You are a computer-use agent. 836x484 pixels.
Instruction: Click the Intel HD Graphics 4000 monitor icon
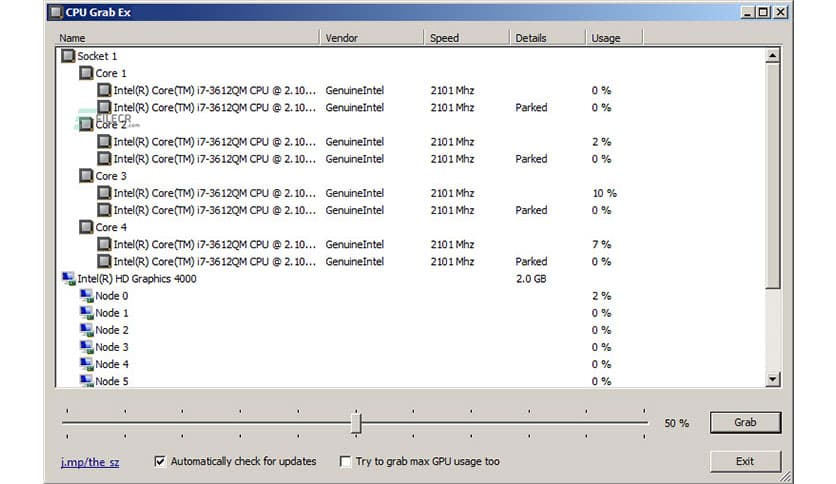tap(68, 279)
